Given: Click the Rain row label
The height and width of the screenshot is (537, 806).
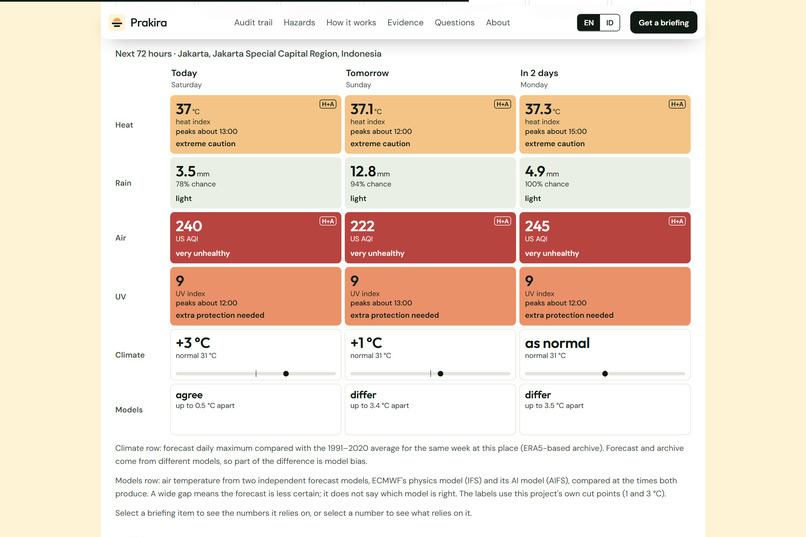Looking at the screenshot, I should 123,183.
